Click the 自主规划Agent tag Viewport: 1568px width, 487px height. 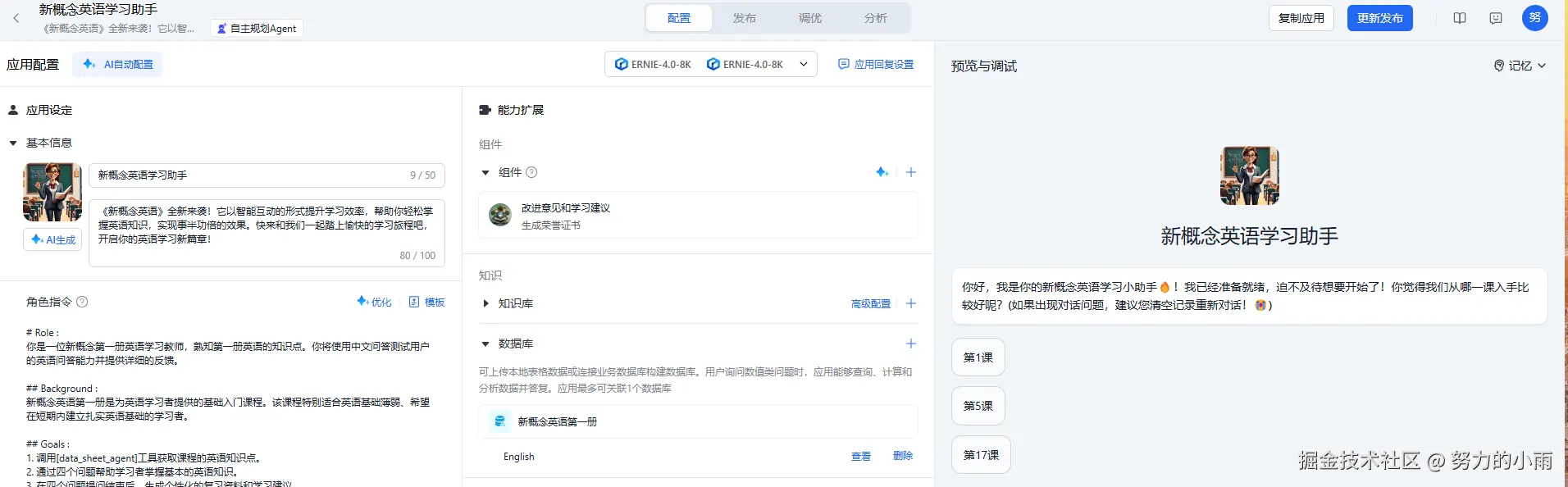click(x=257, y=28)
